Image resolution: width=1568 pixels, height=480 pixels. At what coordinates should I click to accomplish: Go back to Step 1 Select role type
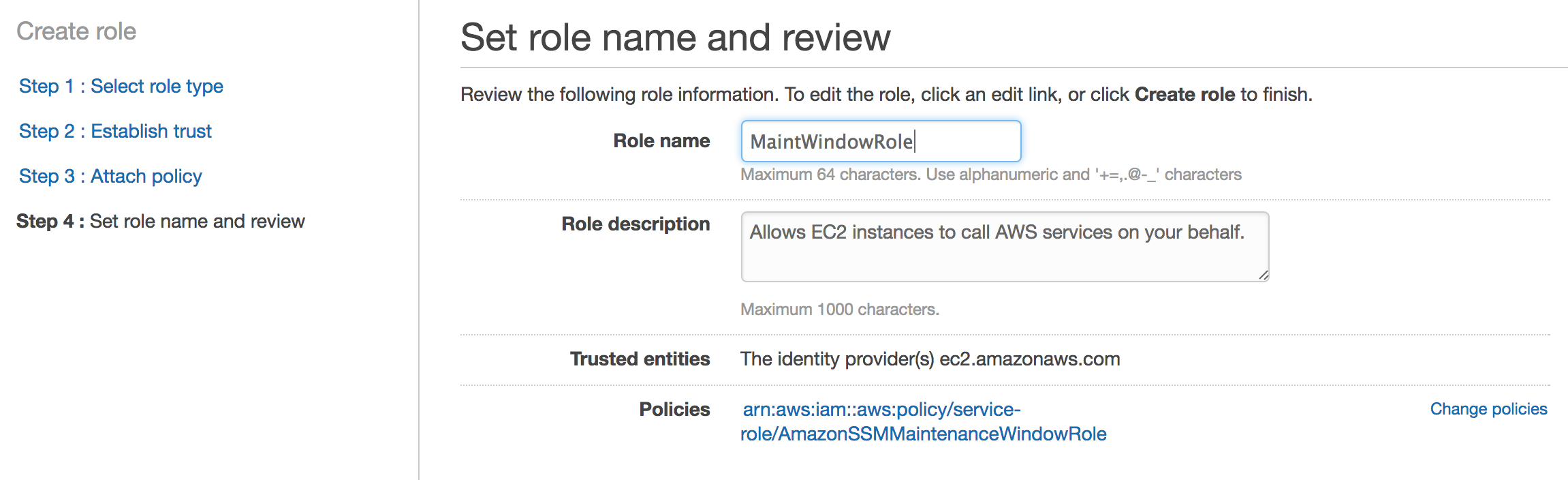[x=121, y=87]
